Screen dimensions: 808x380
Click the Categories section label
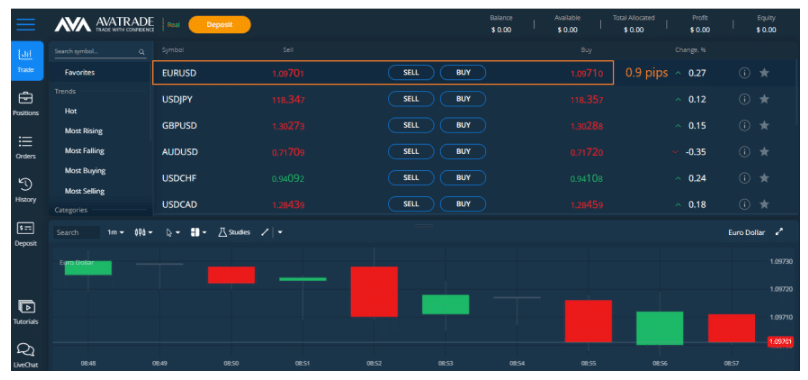[x=71, y=210]
